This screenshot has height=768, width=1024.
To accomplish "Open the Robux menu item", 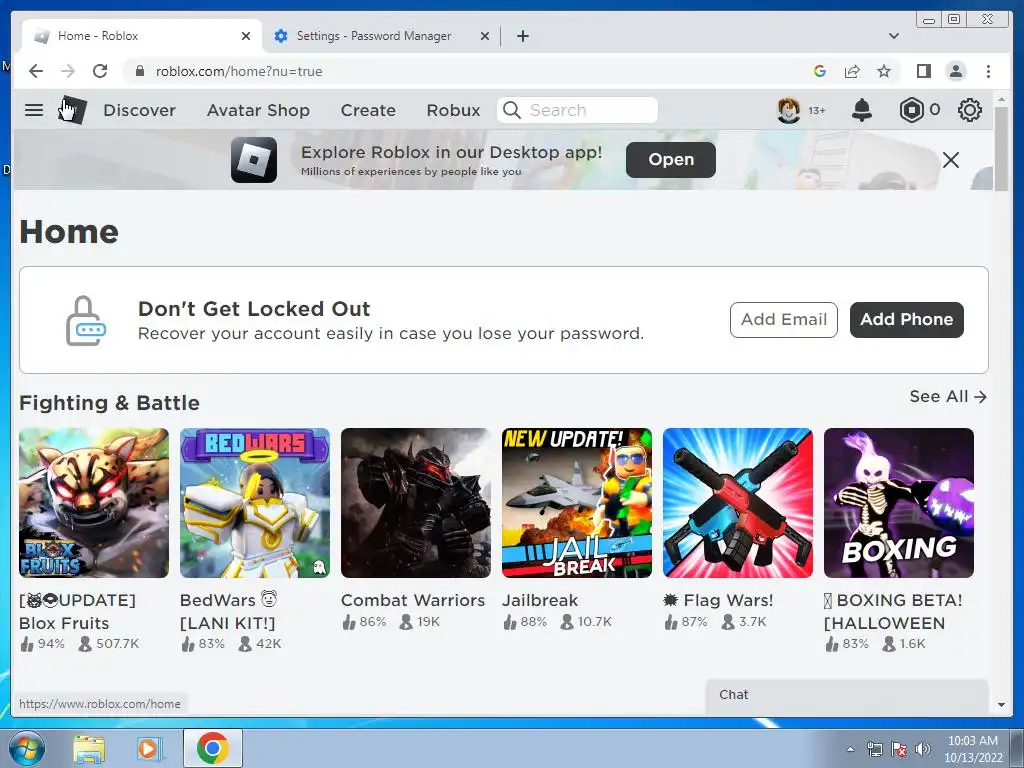I will 453,110.
